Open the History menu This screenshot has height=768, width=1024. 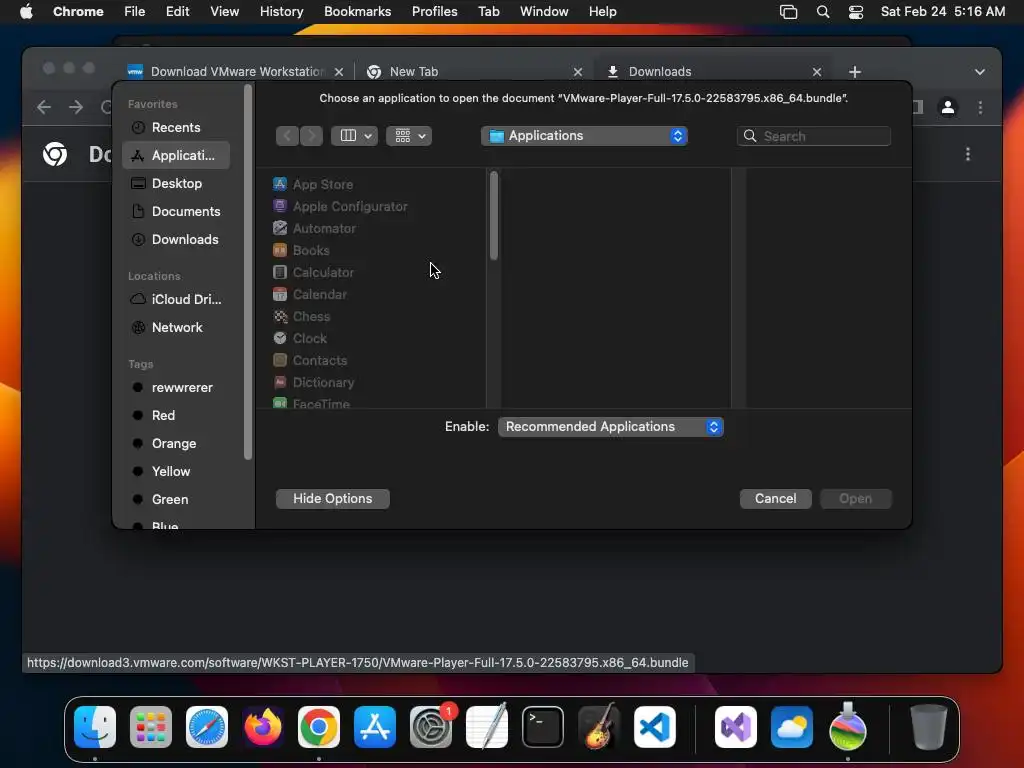[281, 12]
